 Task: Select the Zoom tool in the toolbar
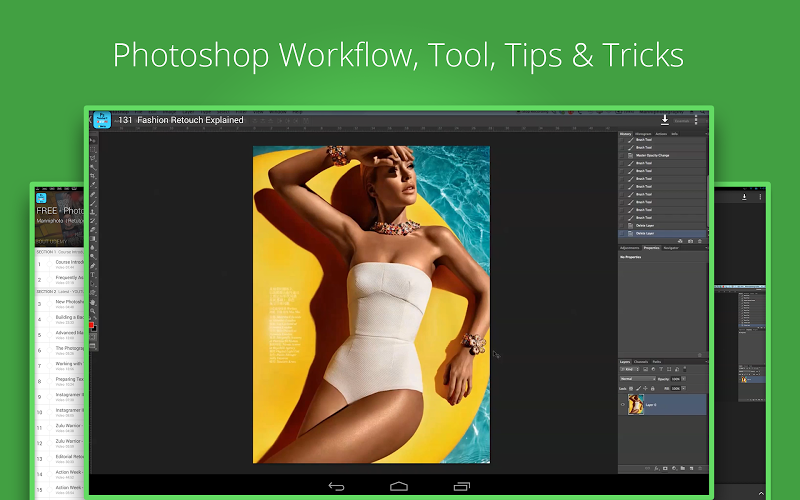coord(93,311)
